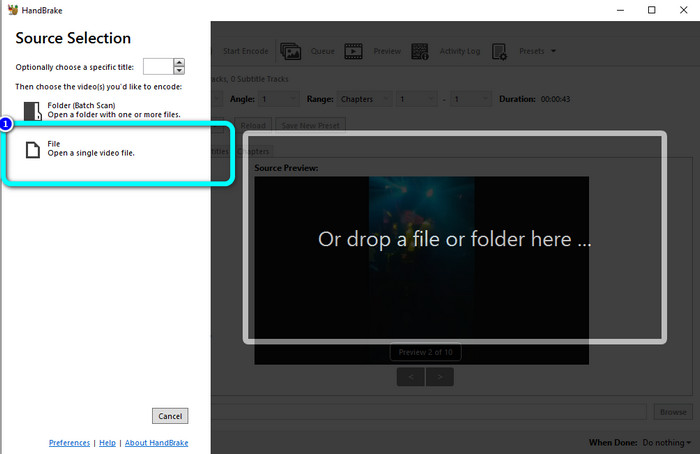The width and height of the screenshot is (700, 454).
Task: Open the Range Chapters dropdown
Action: tap(364, 99)
